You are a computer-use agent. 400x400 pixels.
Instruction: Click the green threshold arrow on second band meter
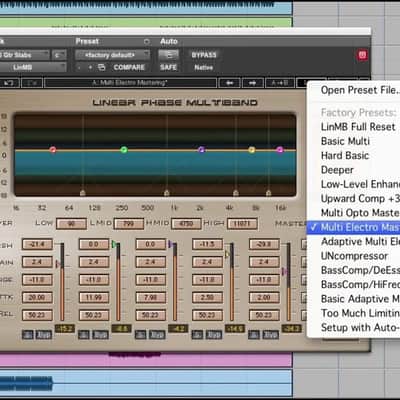click(114, 245)
